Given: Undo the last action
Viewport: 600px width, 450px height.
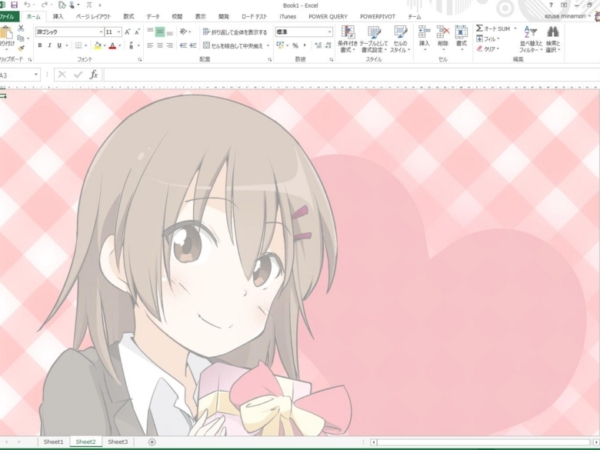Looking at the screenshot, I should [x=27, y=5].
